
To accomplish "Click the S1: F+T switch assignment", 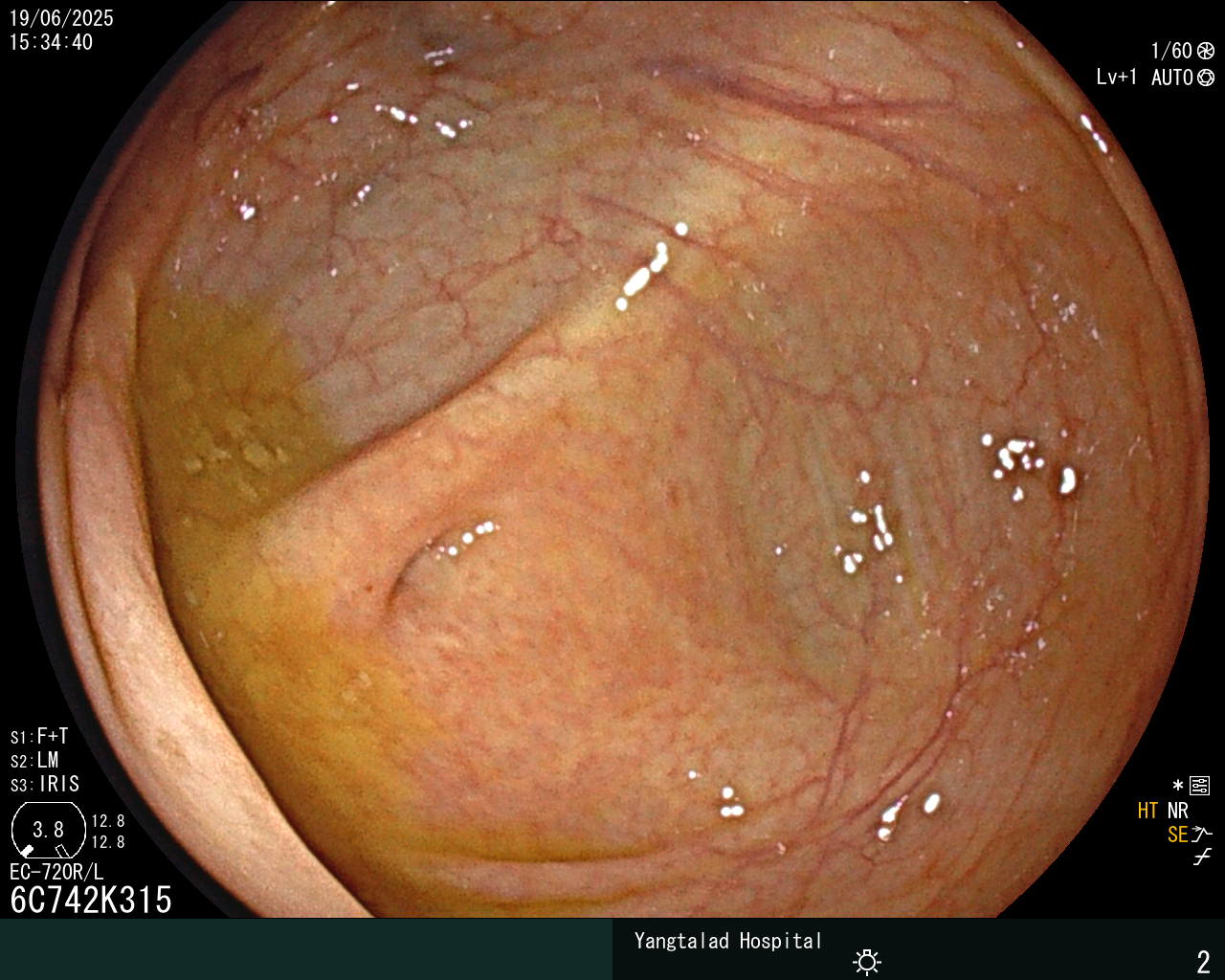I will tap(39, 737).
